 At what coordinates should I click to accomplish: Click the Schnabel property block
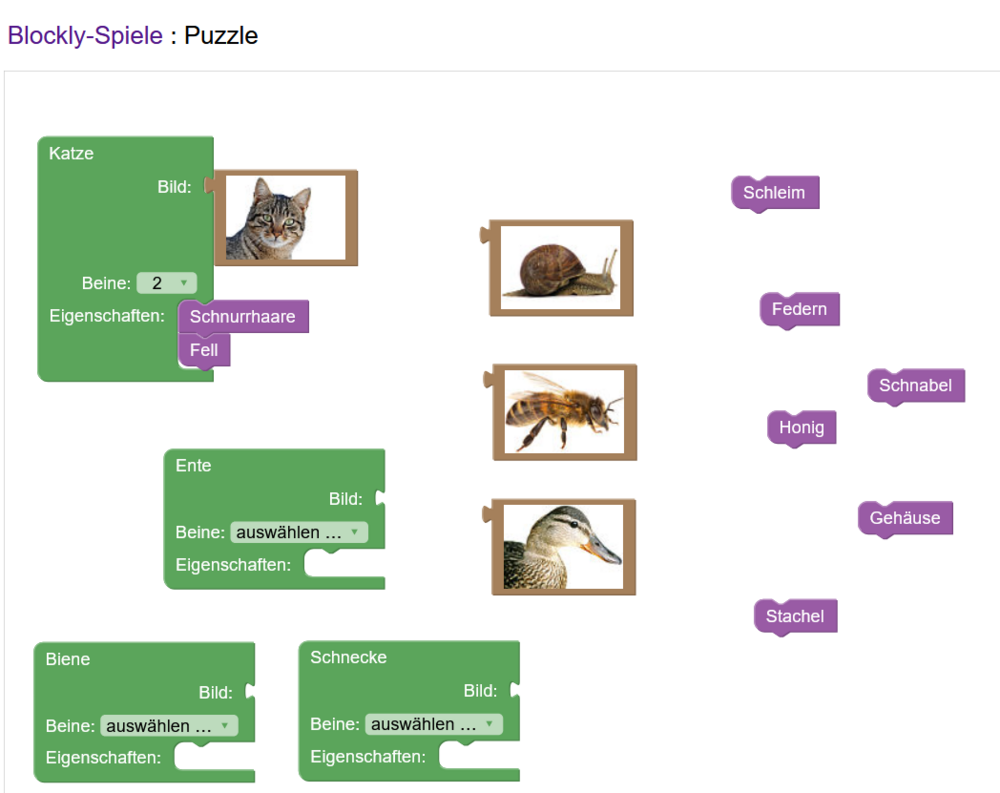click(915, 385)
